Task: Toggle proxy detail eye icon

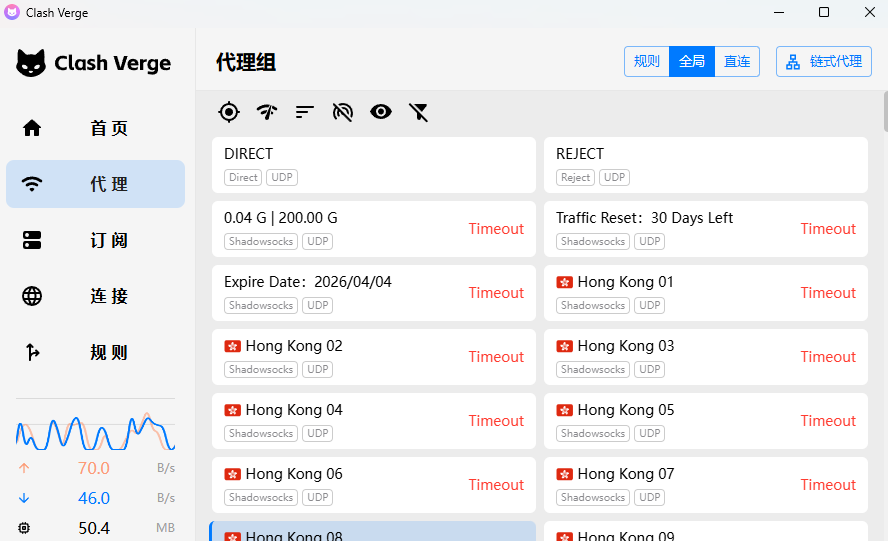Action: pyautogui.click(x=381, y=112)
